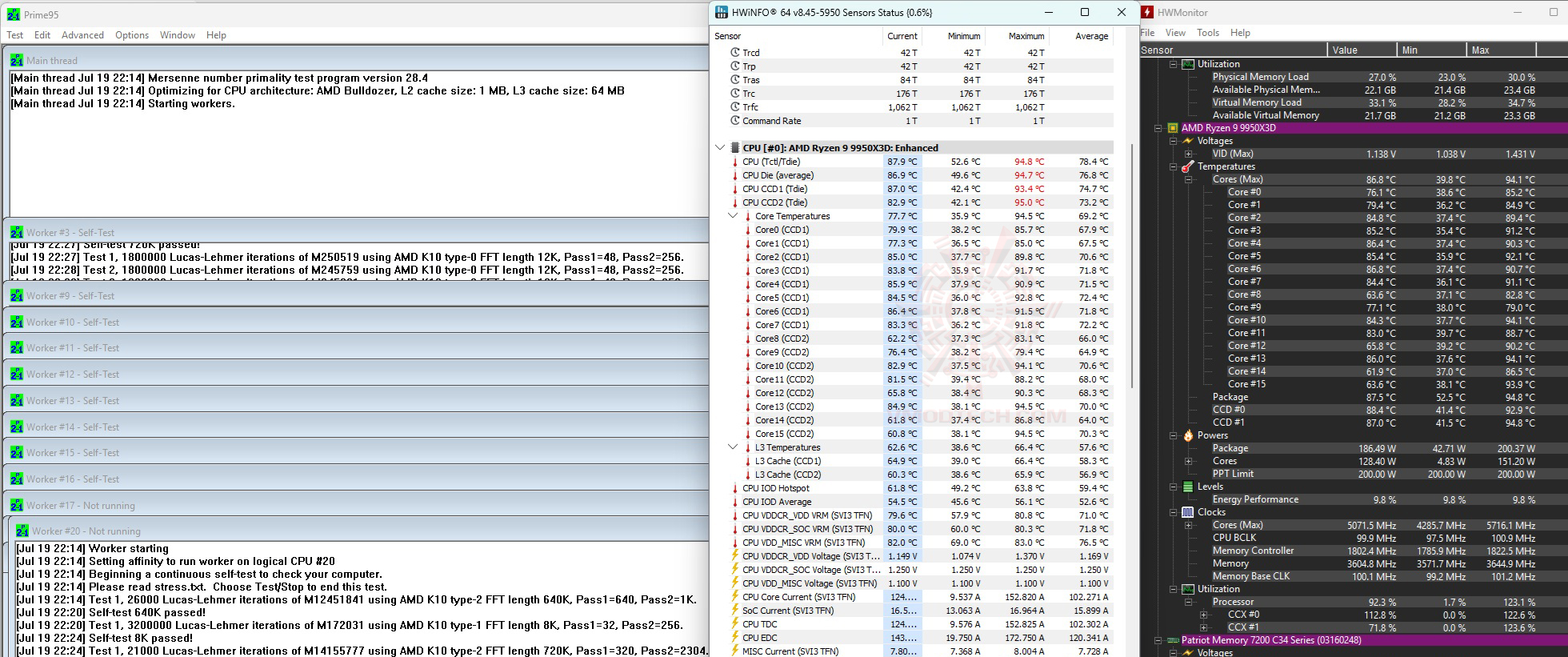This screenshot has width=1568, height=657.
Task: Collapse the CPU [#0] sensor group in HWiNFO
Action: (719, 147)
